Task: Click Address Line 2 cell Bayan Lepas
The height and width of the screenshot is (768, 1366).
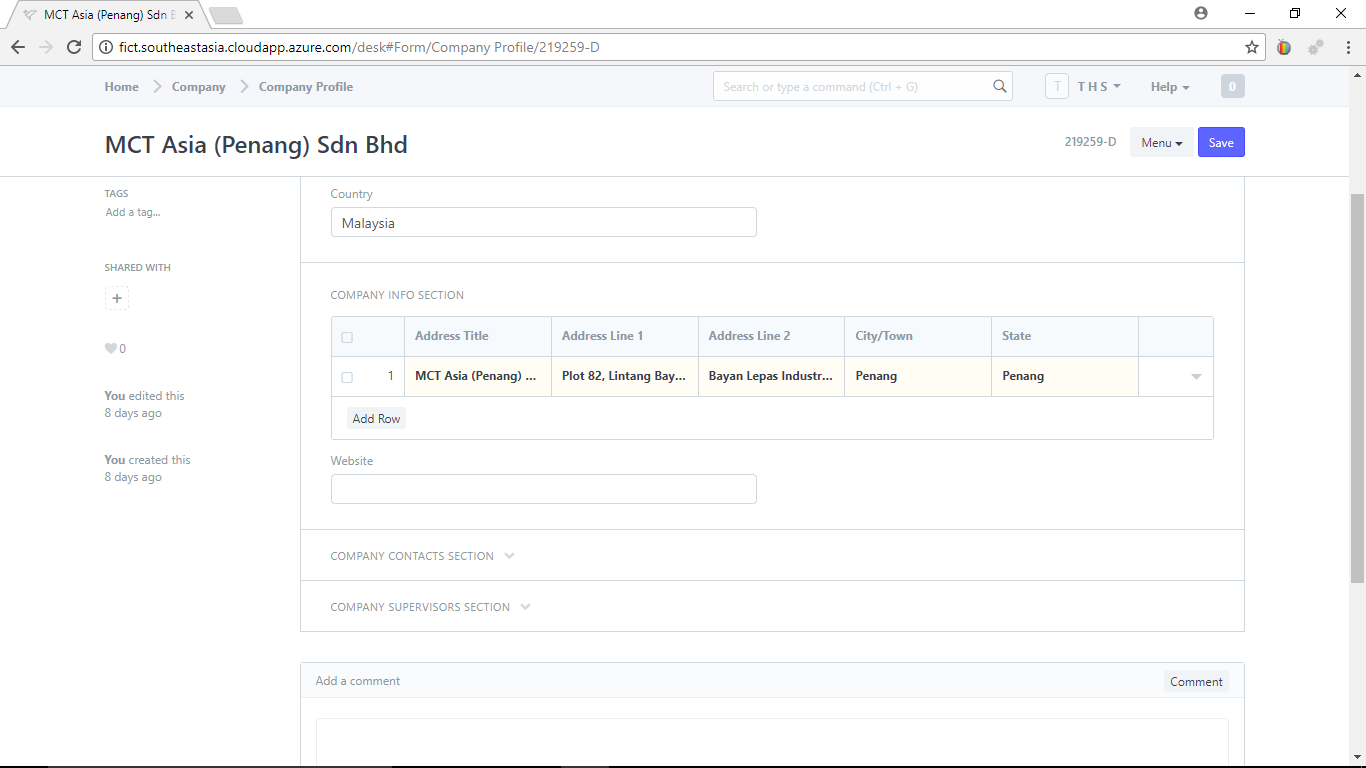Action: [771, 377]
